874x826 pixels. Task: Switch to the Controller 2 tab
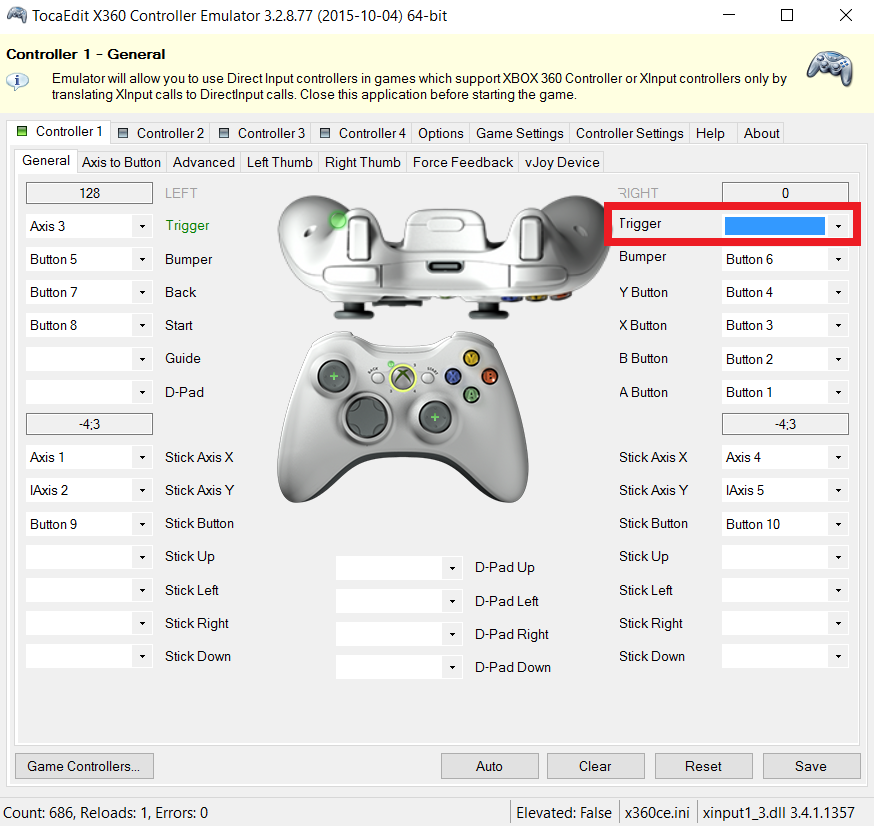tap(161, 133)
